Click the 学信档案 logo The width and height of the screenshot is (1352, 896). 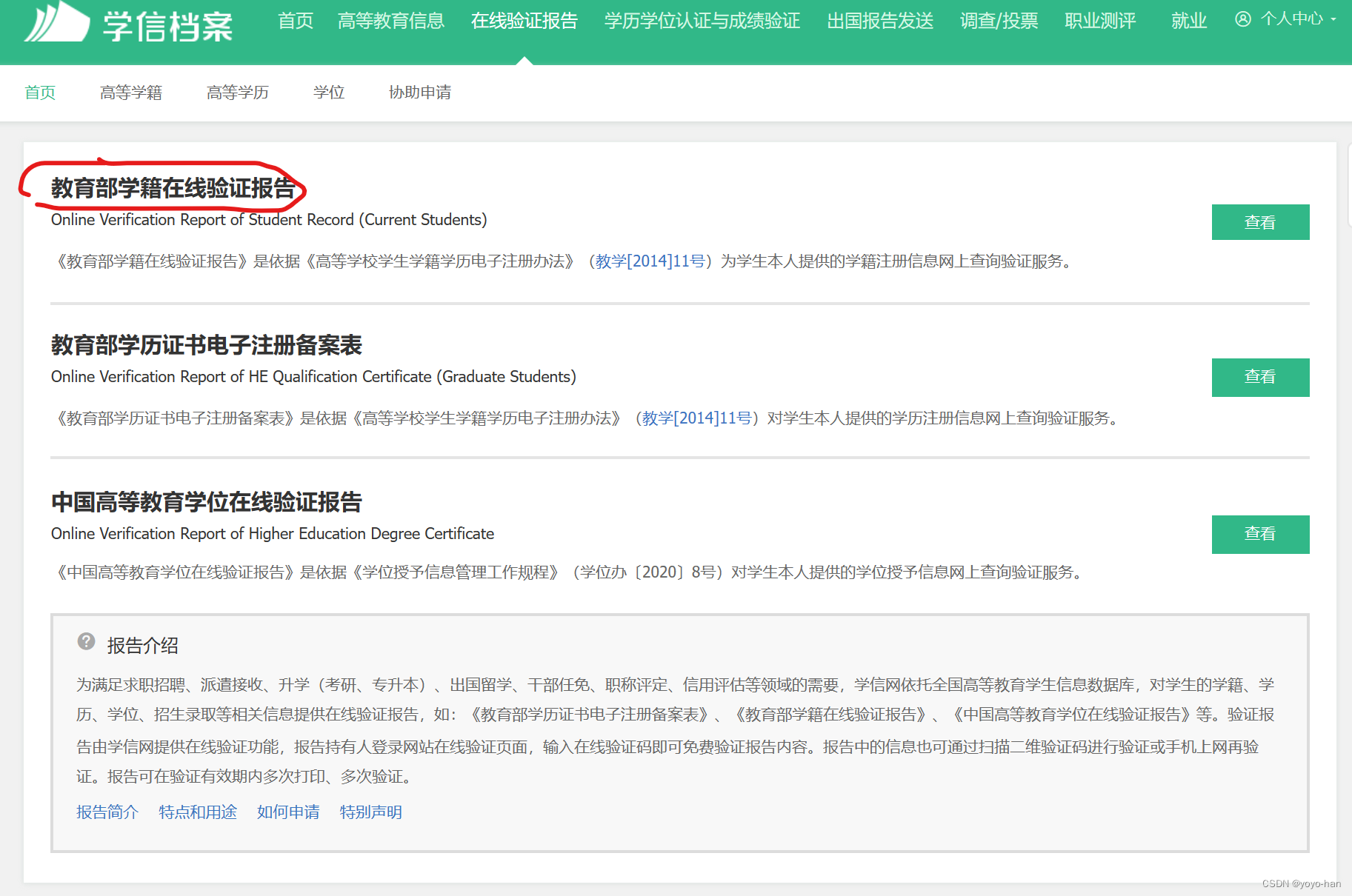pos(129,22)
